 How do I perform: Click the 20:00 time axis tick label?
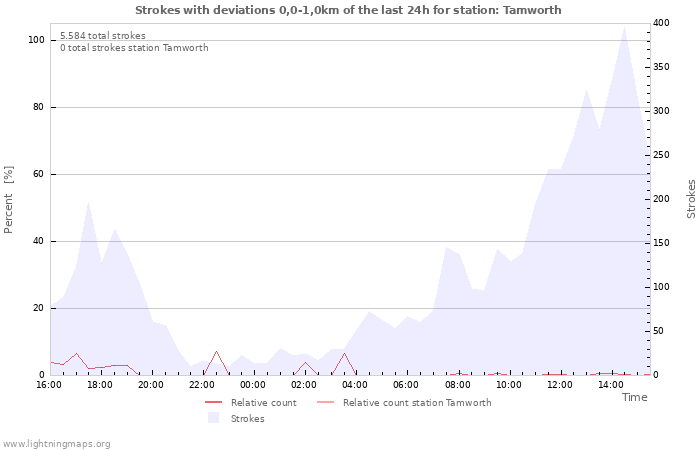pos(151,385)
